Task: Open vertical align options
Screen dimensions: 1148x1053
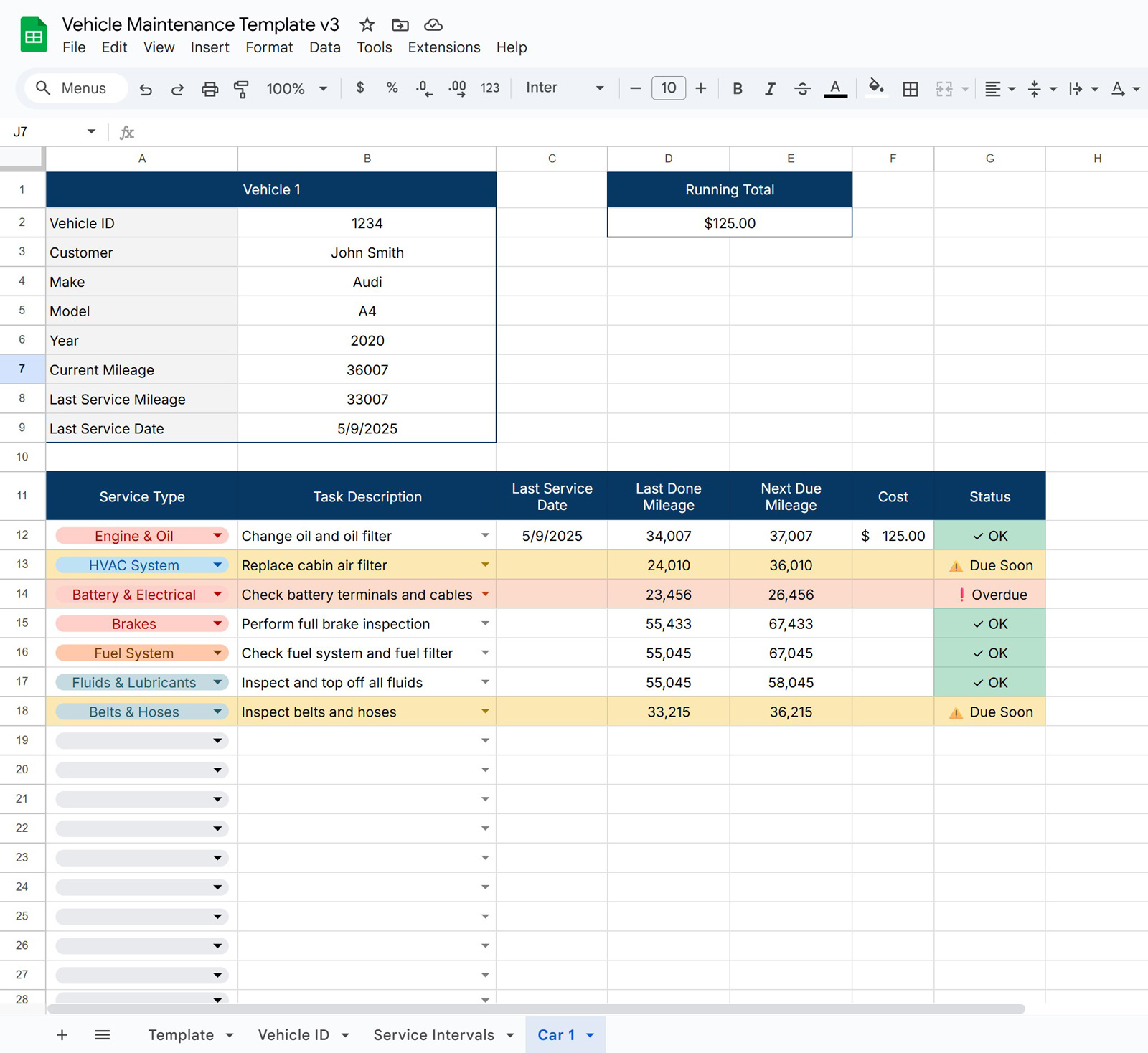Action: point(1042,89)
